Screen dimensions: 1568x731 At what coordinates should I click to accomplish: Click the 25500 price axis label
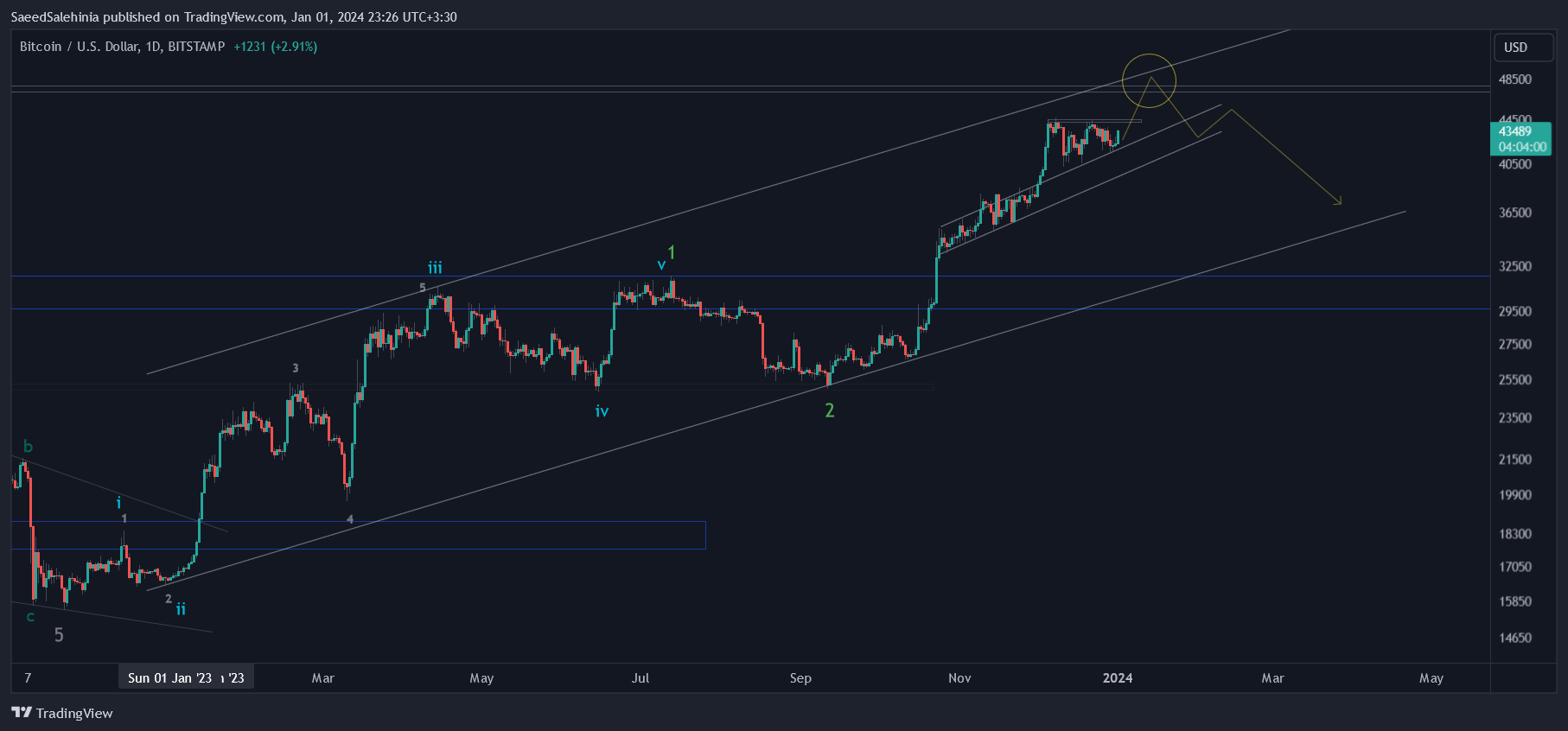[x=1515, y=379]
